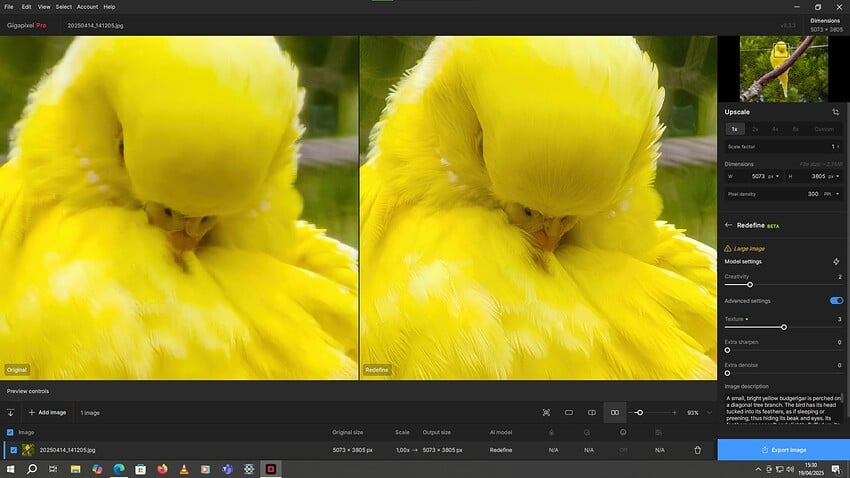Click the preview zoom slider handle
Image resolution: width=850 pixels, height=478 pixels.
tap(640, 413)
